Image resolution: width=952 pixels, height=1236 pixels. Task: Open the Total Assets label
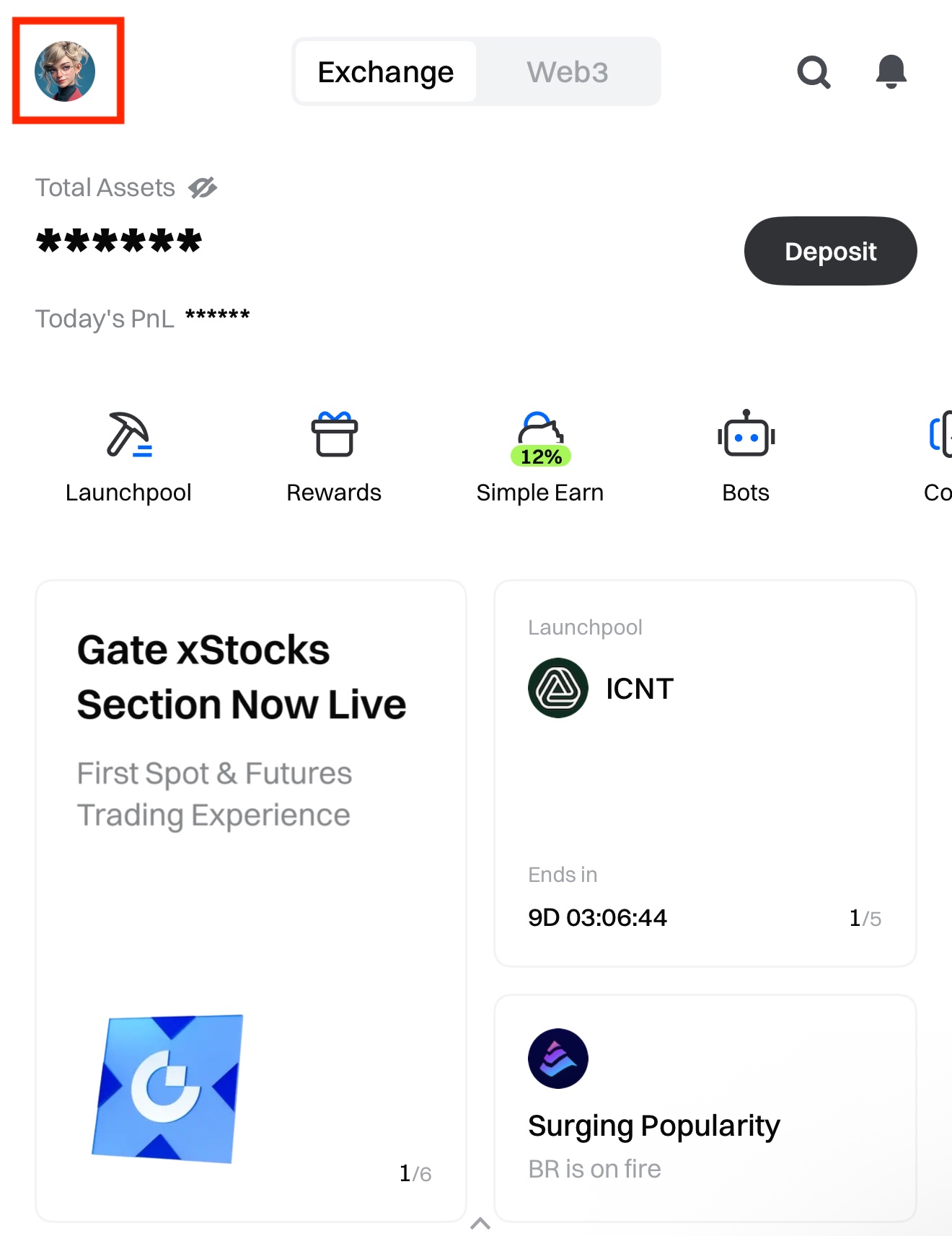[105, 187]
